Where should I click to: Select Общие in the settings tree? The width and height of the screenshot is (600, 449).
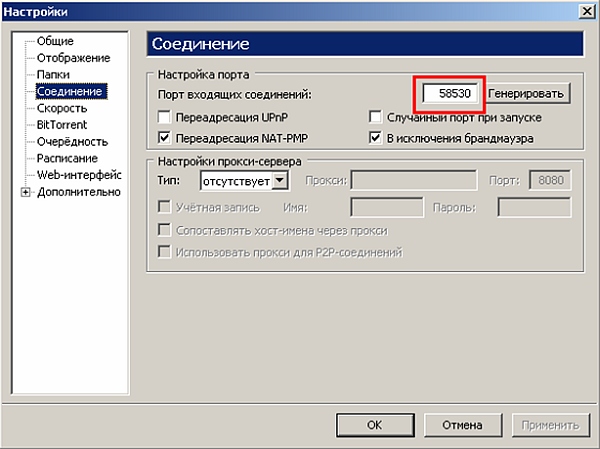click(55, 41)
